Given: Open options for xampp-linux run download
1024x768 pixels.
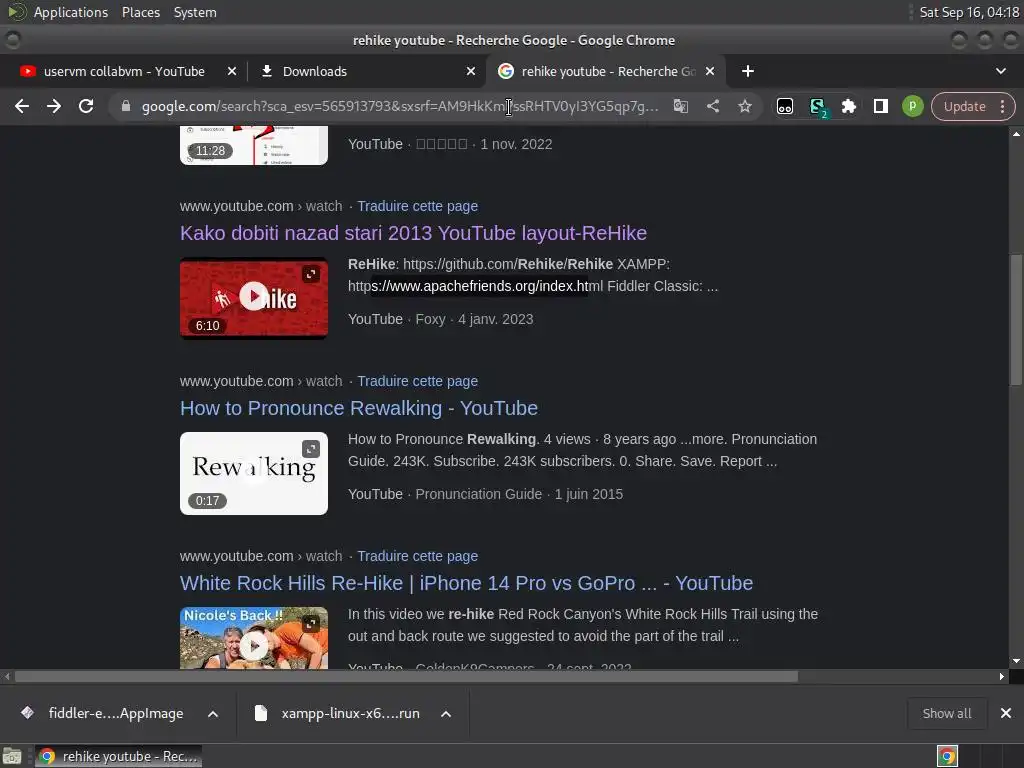Looking at the screenshot, I should point(446,714).
